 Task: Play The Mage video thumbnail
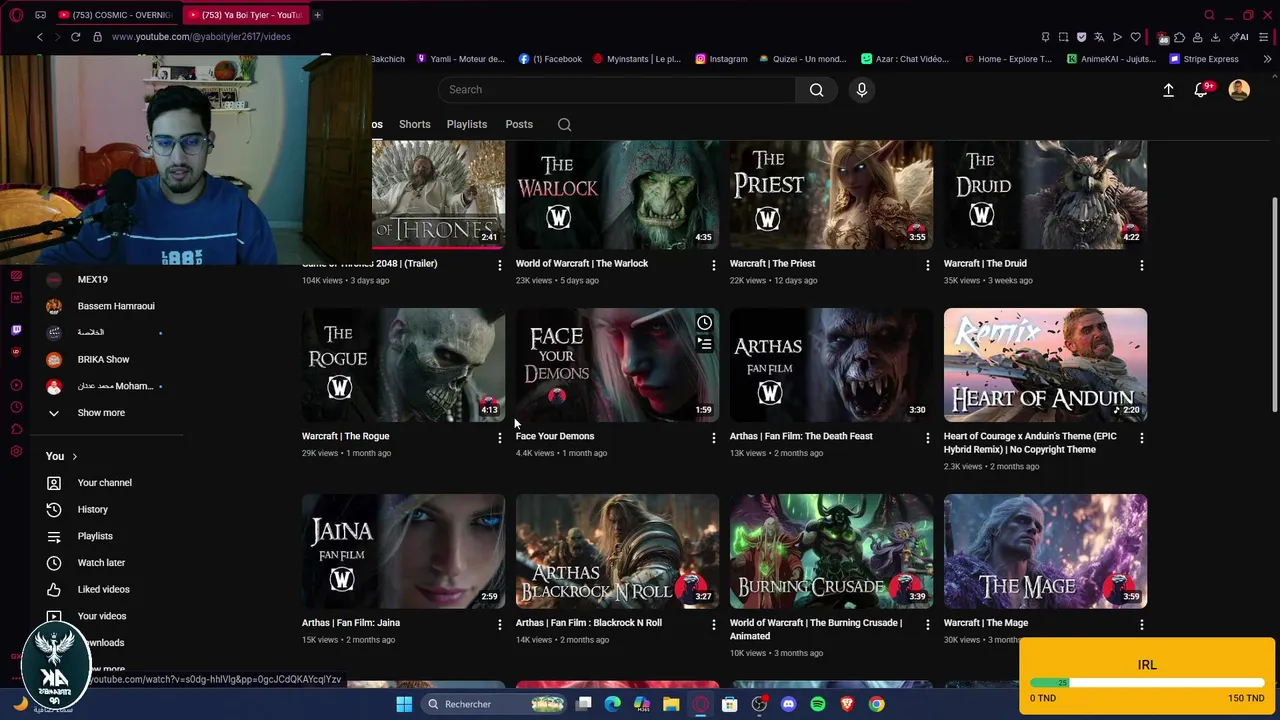(x=1045, y=551)
